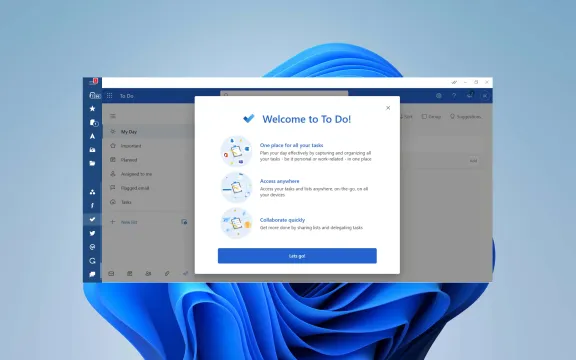The width and height of the screenshot is (576, 360).
Task: Click the search box in header
Action: [x=284, y=94]
